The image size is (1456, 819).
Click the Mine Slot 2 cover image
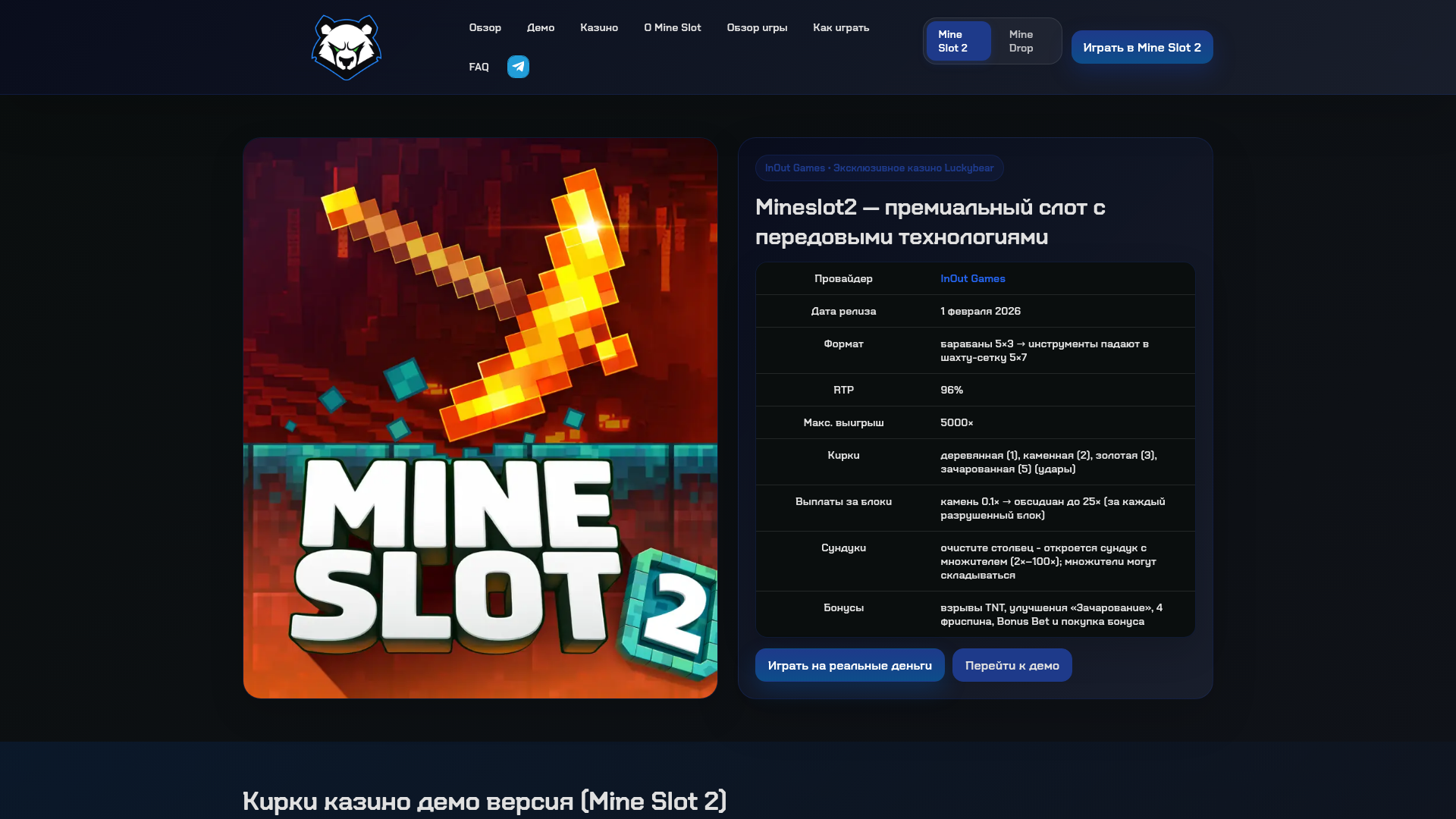click(x=480, y=418)
